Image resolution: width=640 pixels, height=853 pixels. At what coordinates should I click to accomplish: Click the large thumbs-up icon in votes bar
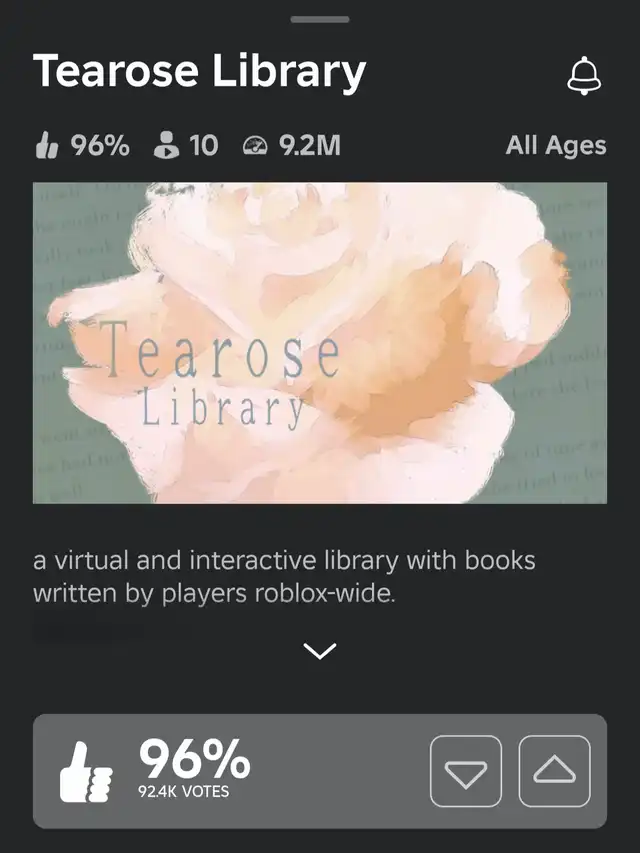tap(85, 771)
